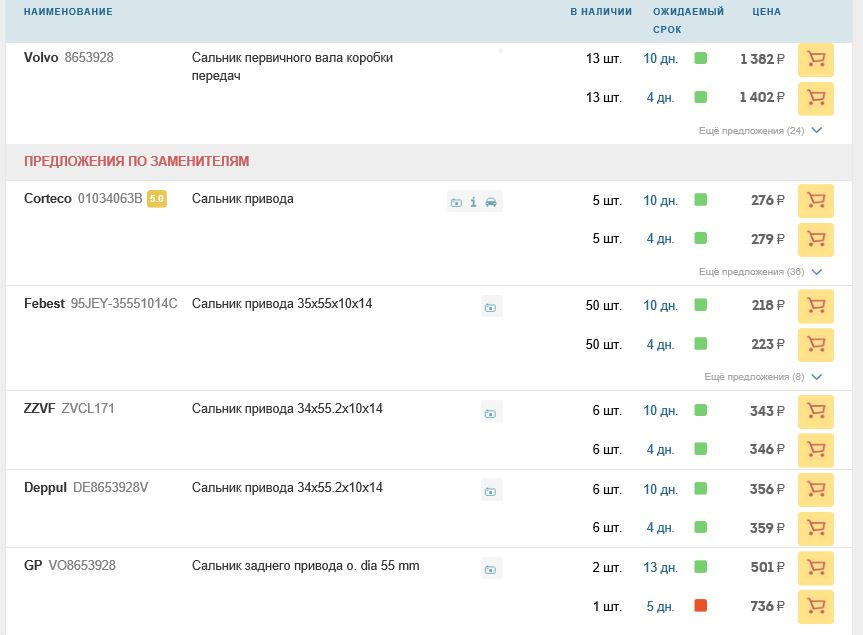Select the 50 шт. quantity for Febest 218 ₽

click(x=604, y=305)
